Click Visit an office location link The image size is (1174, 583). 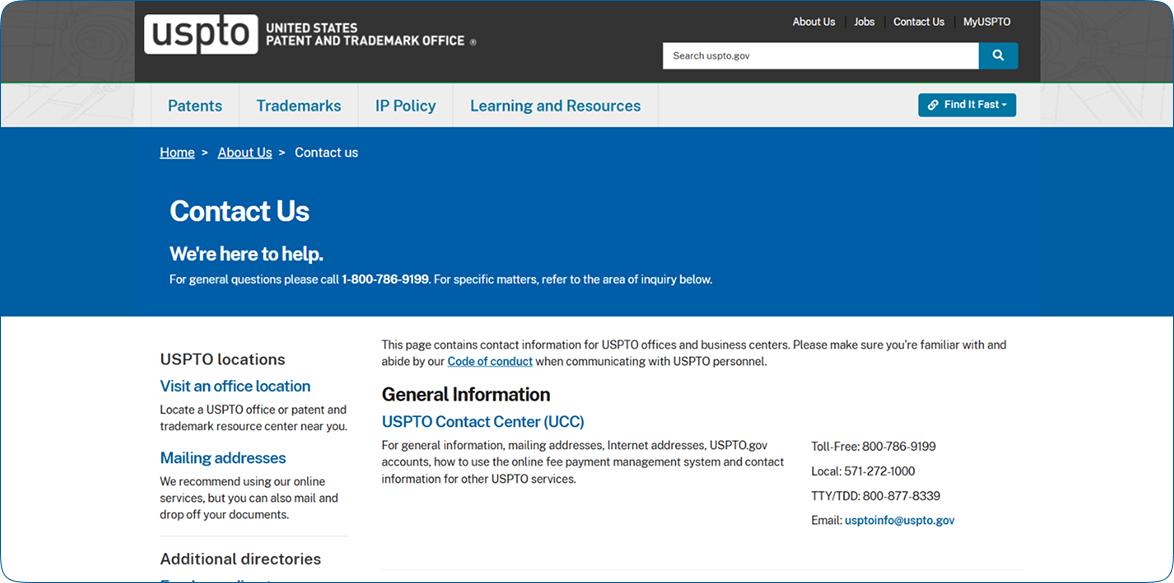point(235,386)
